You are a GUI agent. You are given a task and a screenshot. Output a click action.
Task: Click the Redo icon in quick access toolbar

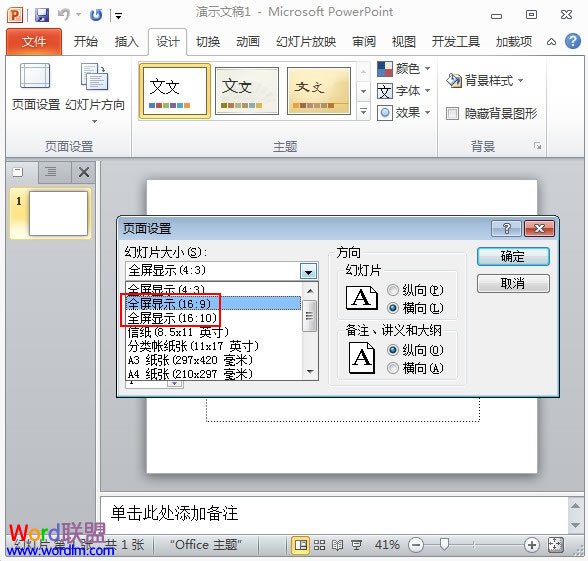tap(96, 15)
